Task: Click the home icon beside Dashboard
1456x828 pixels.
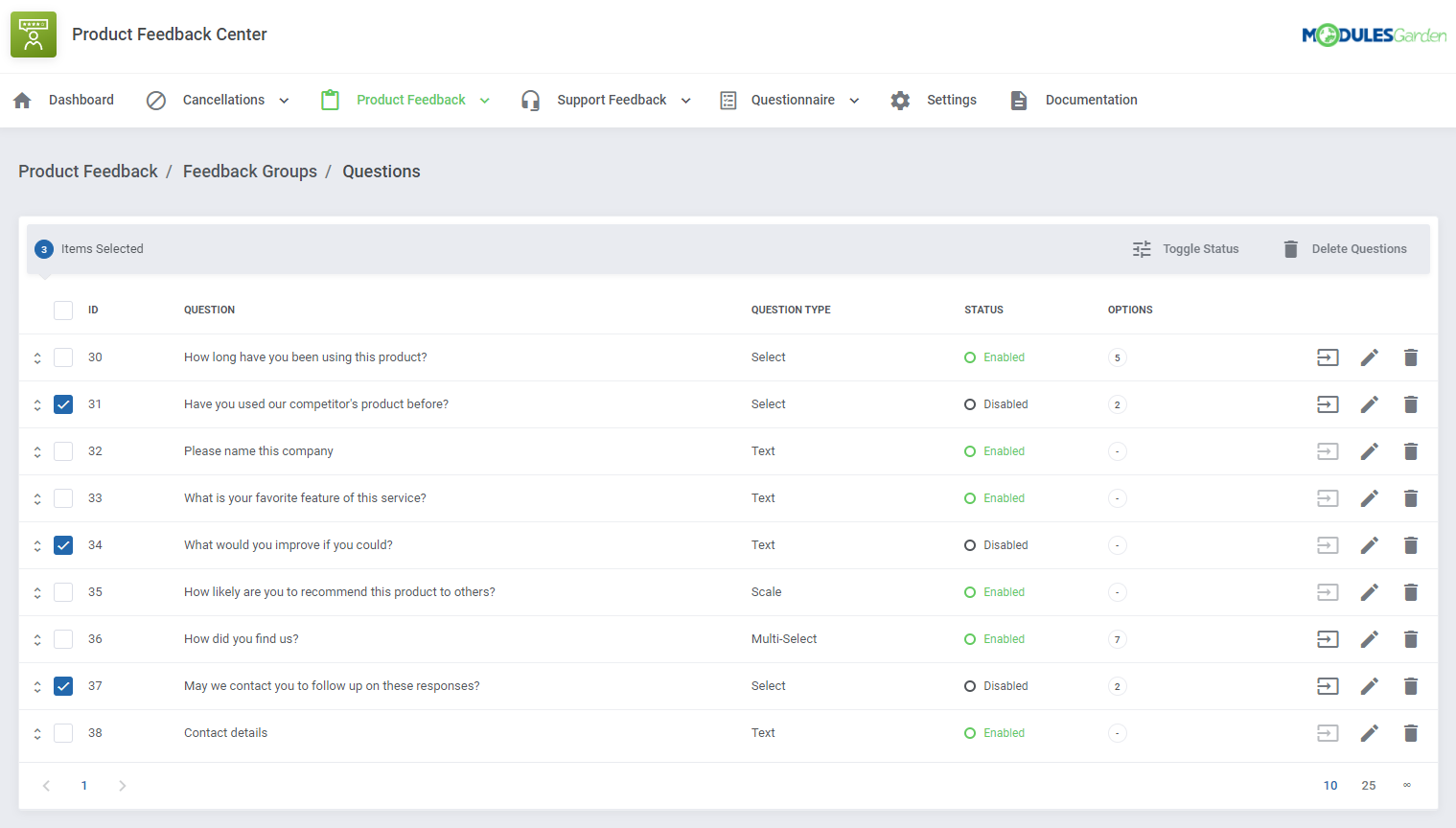Action: [21, 100]
